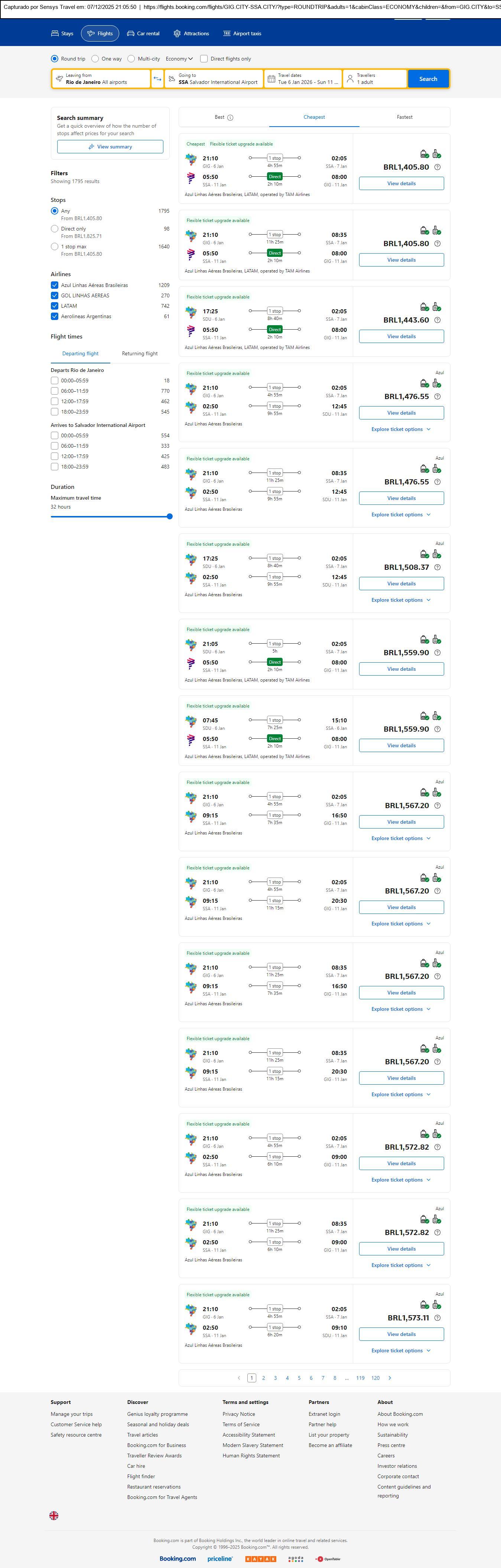
Task: Click the View summary button
Action: click(110, 147)
